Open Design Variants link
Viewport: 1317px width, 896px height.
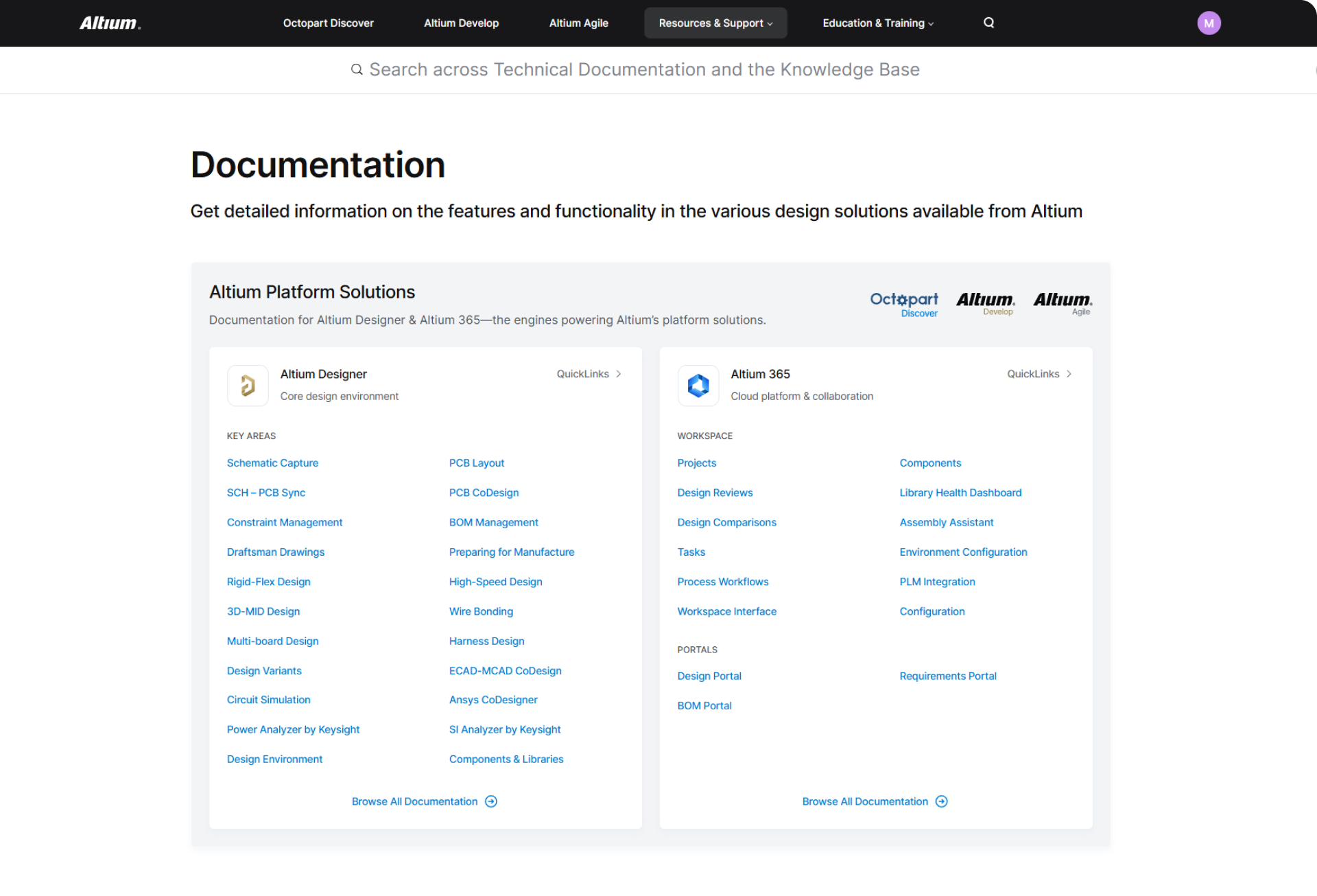tap(264, 670)
